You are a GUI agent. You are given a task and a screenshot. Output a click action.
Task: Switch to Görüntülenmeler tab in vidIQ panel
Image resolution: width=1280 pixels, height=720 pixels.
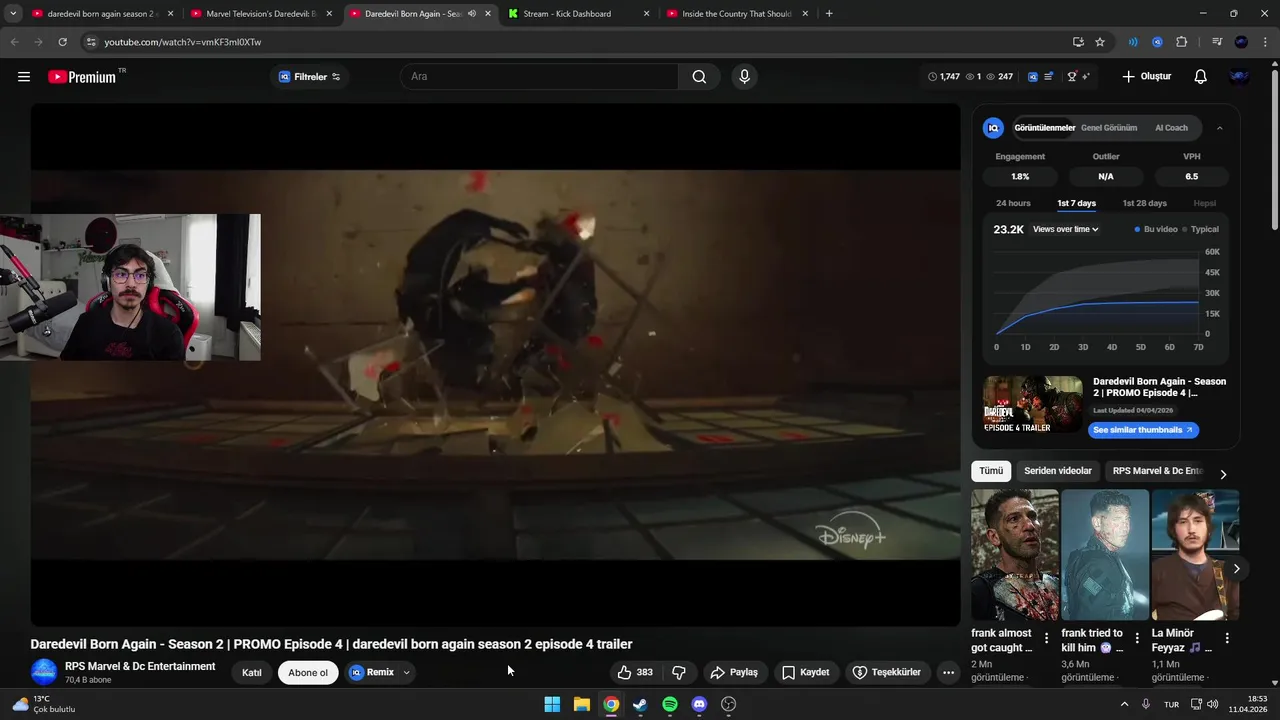(1044, 128)
